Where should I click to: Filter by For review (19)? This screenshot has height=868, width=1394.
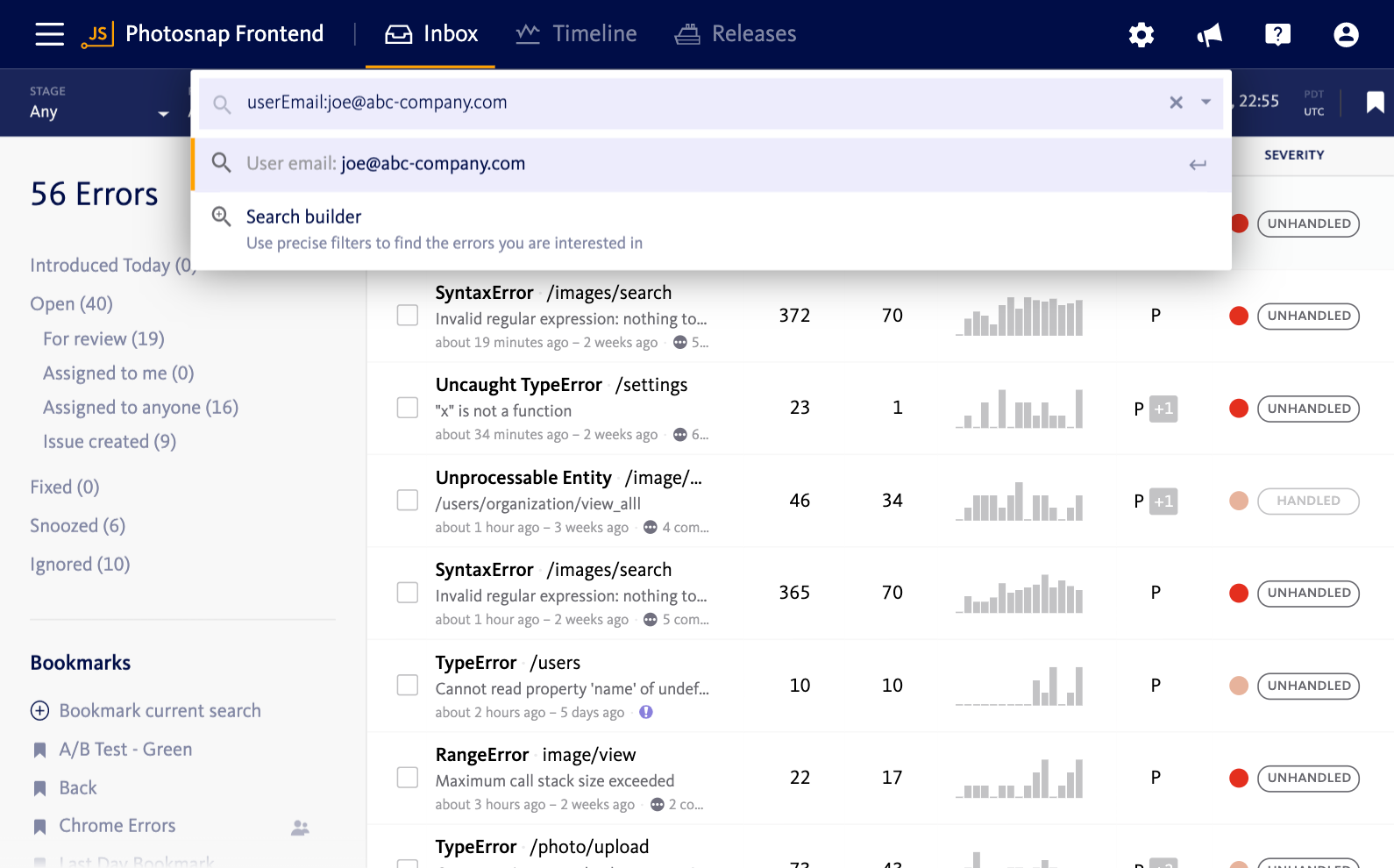[x=103, y=339]
